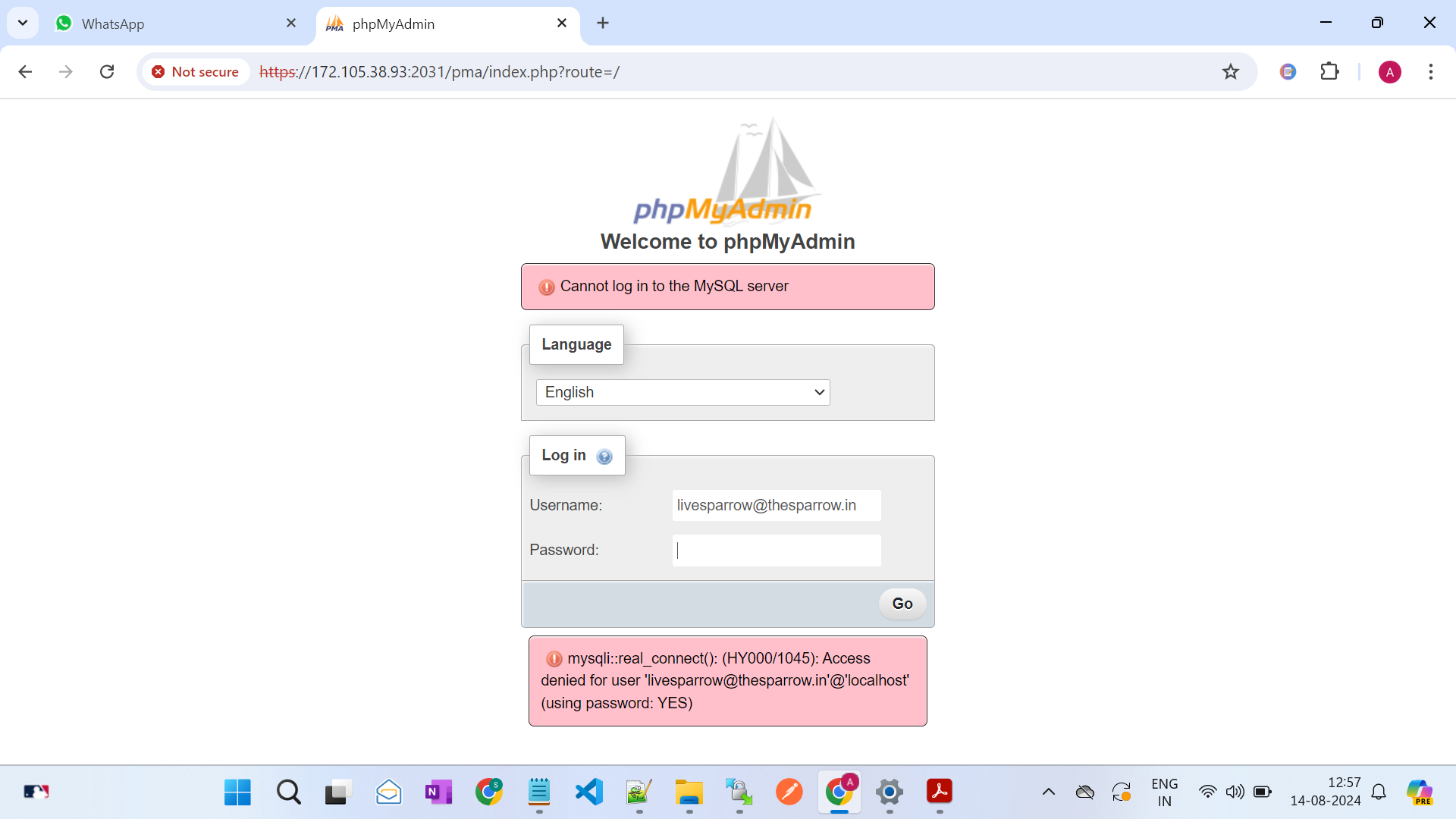This screenshot has width=1456, height=819.
Task: Click the colored extension icon beside Extensions
Action: click(1288, 72)
